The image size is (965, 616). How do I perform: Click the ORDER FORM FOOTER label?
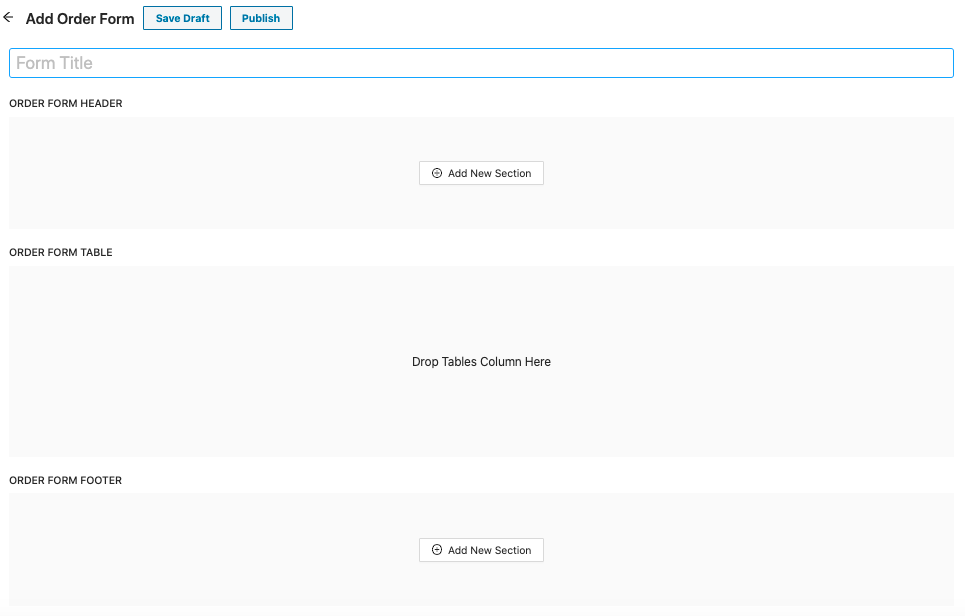point(66,481)
